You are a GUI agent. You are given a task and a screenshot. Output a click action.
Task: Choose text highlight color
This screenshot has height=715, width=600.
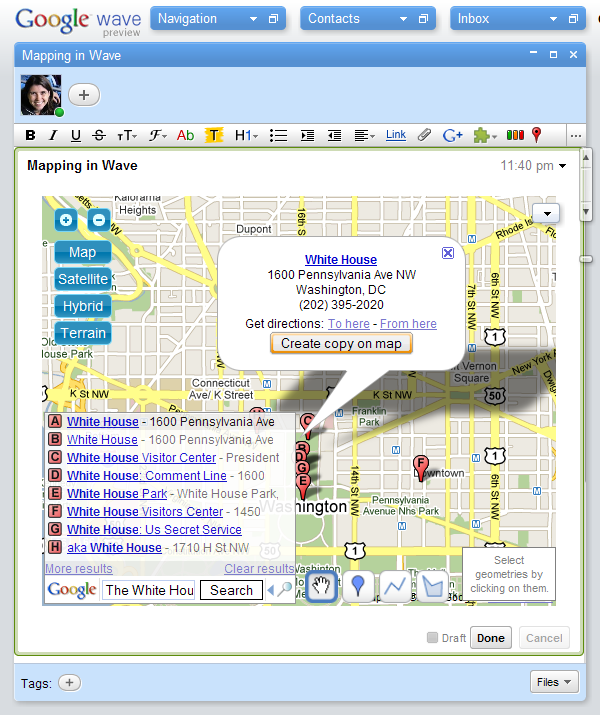click(x=214, y=135)
